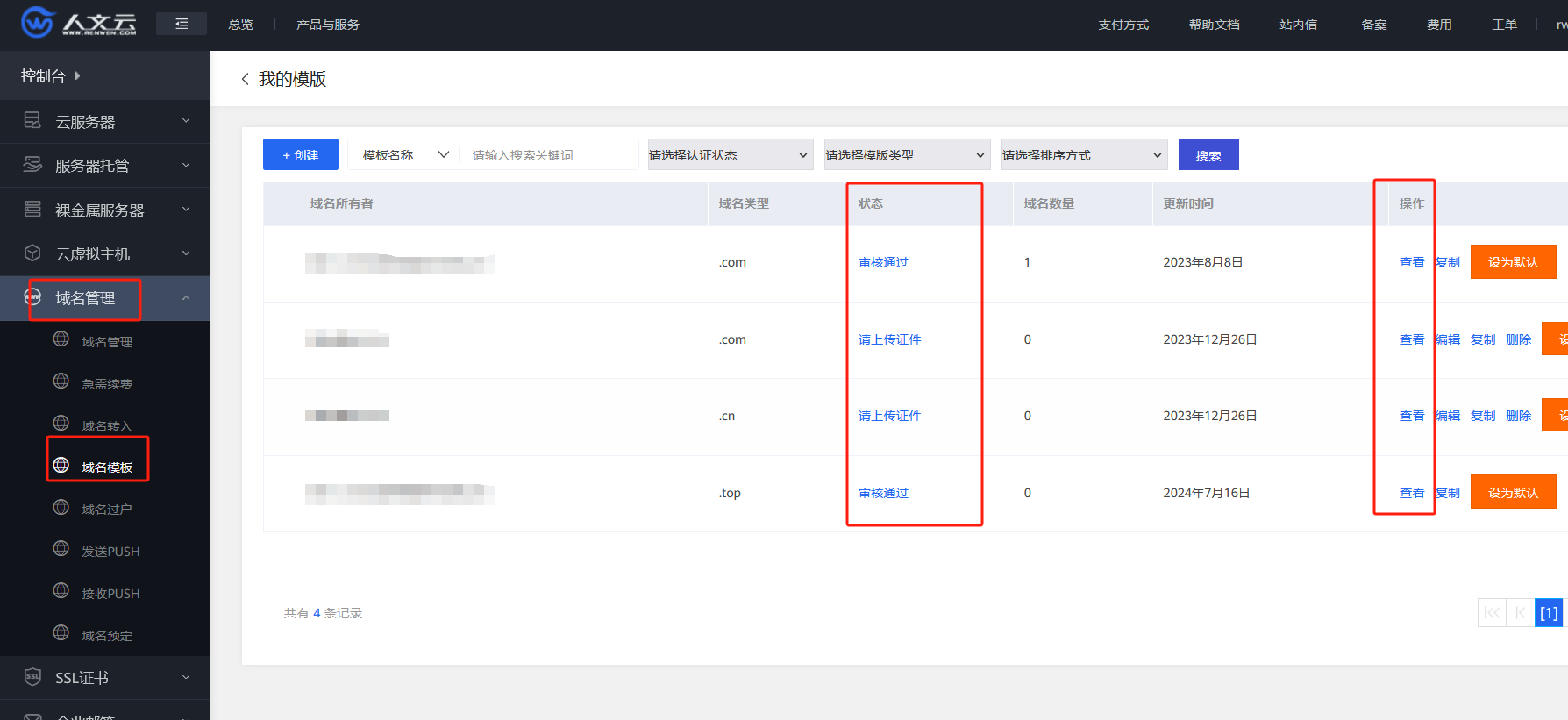Click the domain management globe icon
This screenshot has height=720, width=1568.
(x=32, y=297)
